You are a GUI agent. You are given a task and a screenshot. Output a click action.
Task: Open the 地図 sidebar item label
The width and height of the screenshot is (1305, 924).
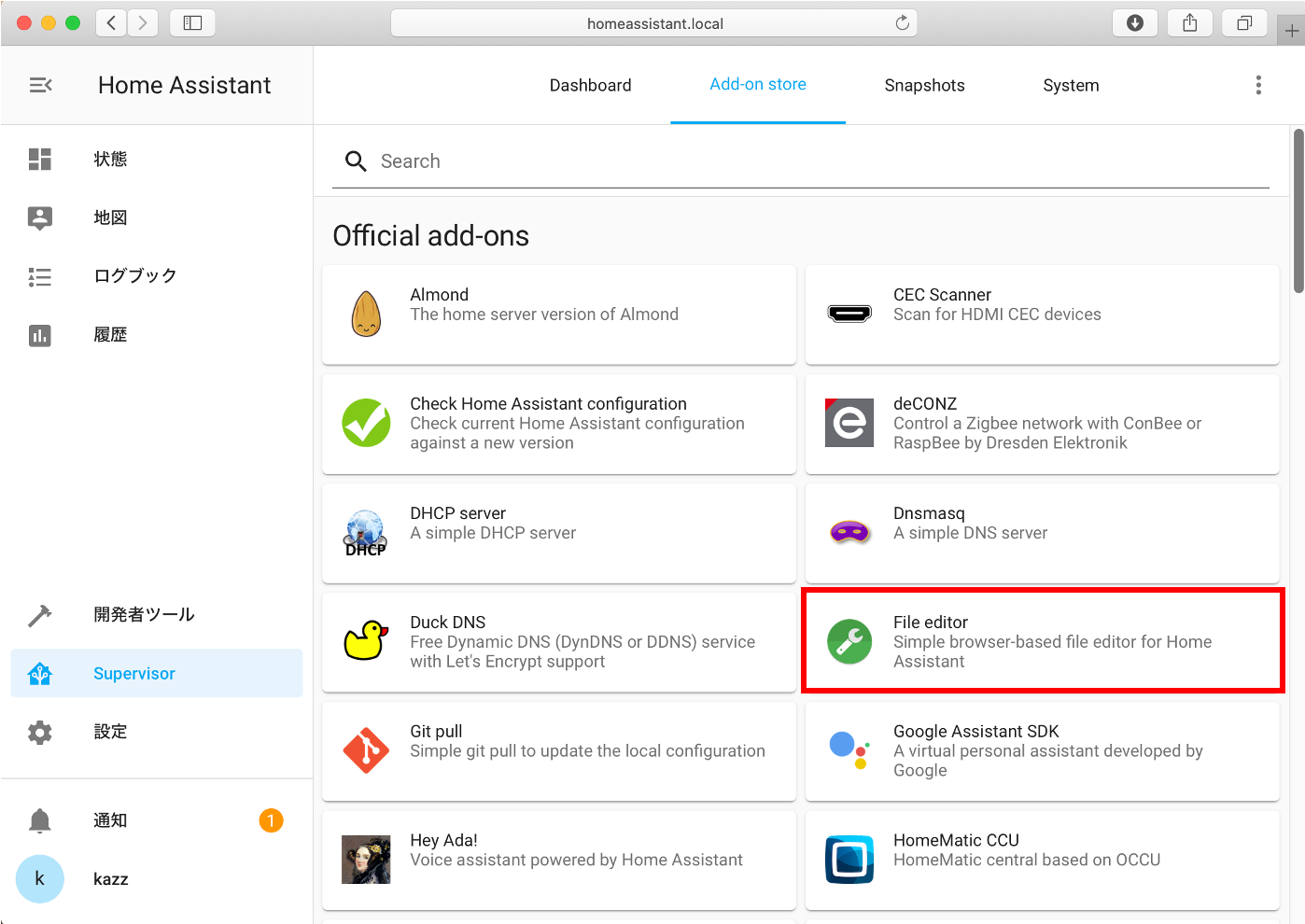tap(110, 218)
